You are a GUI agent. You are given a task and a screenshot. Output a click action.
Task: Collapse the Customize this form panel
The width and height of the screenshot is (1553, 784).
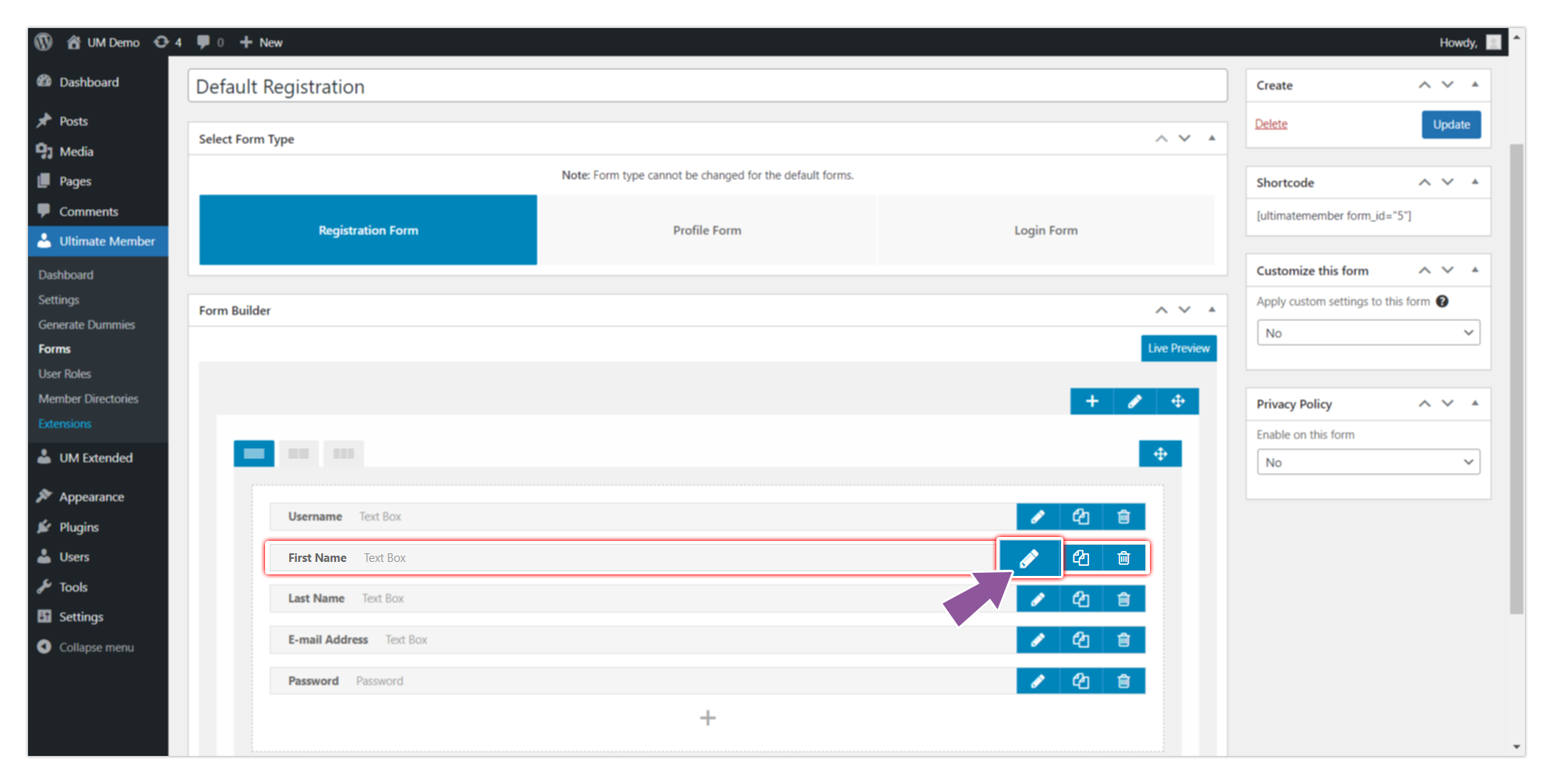[x=1475, y=270]
